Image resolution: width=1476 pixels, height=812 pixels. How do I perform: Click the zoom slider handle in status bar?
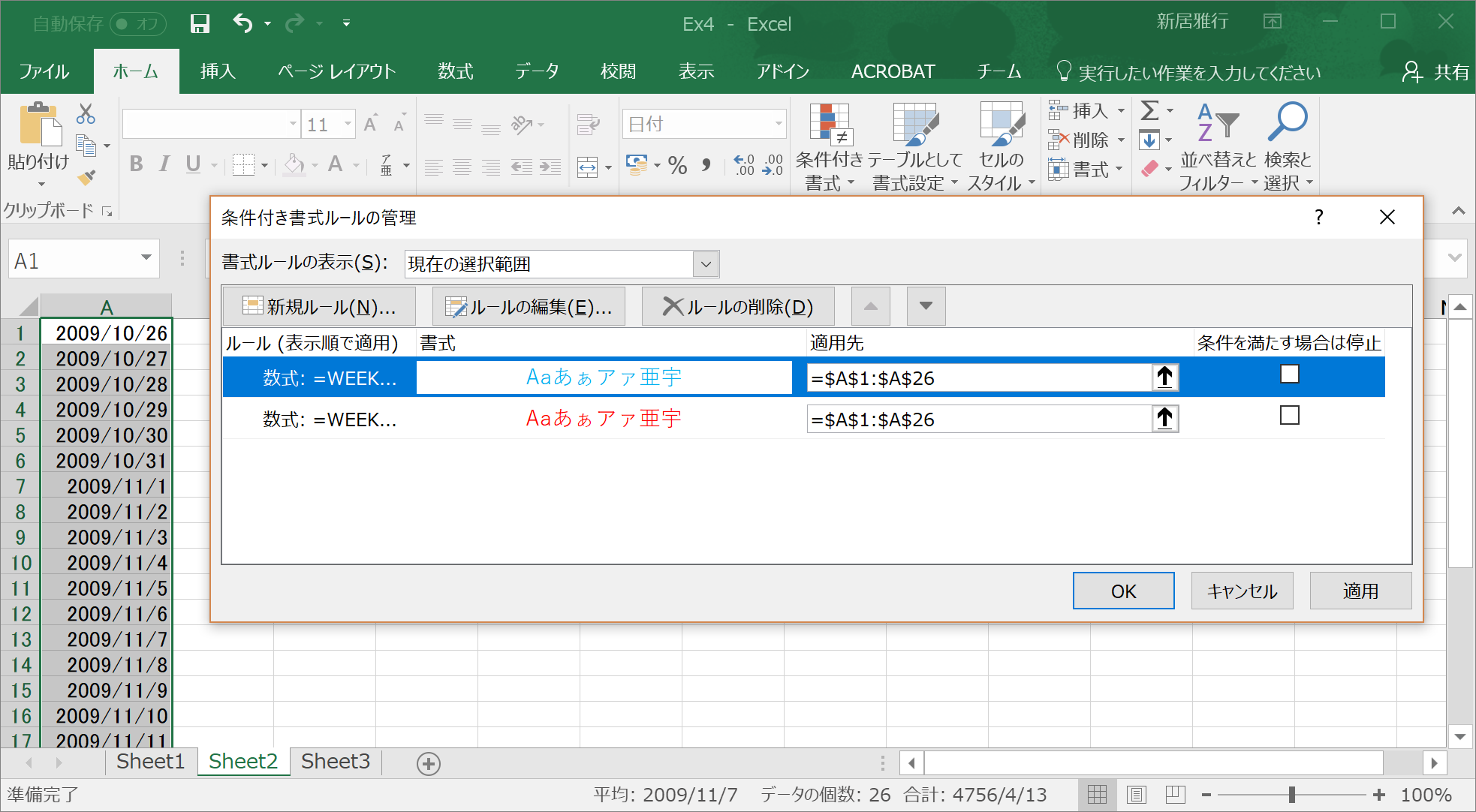pyautogui.click(x=1291, y=795)
